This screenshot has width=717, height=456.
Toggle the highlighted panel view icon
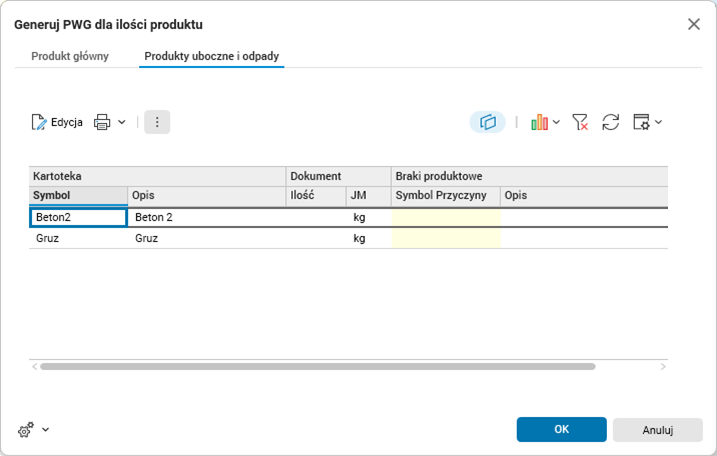tap(488, 122)
